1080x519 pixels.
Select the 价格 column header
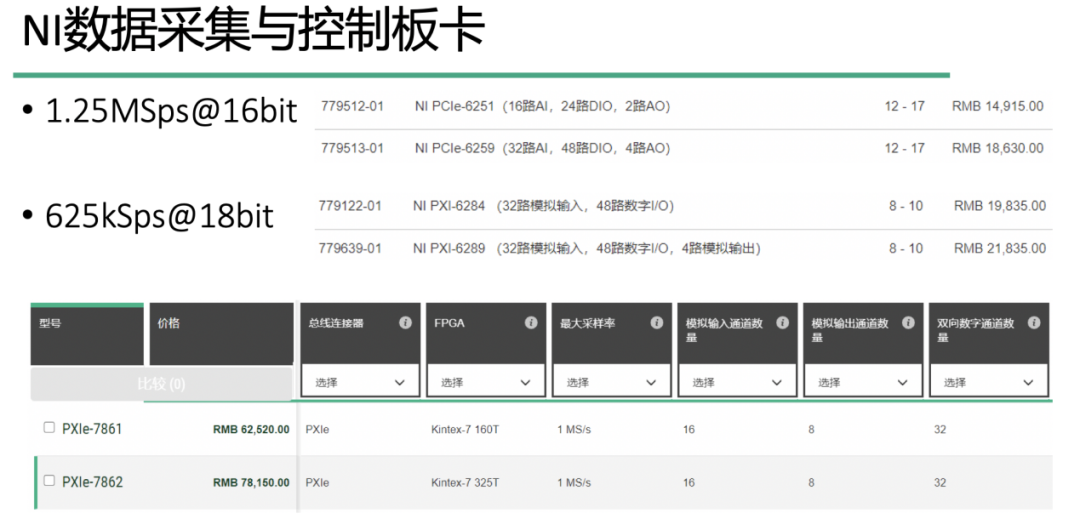pyautogui.click(x=221, y=334)
